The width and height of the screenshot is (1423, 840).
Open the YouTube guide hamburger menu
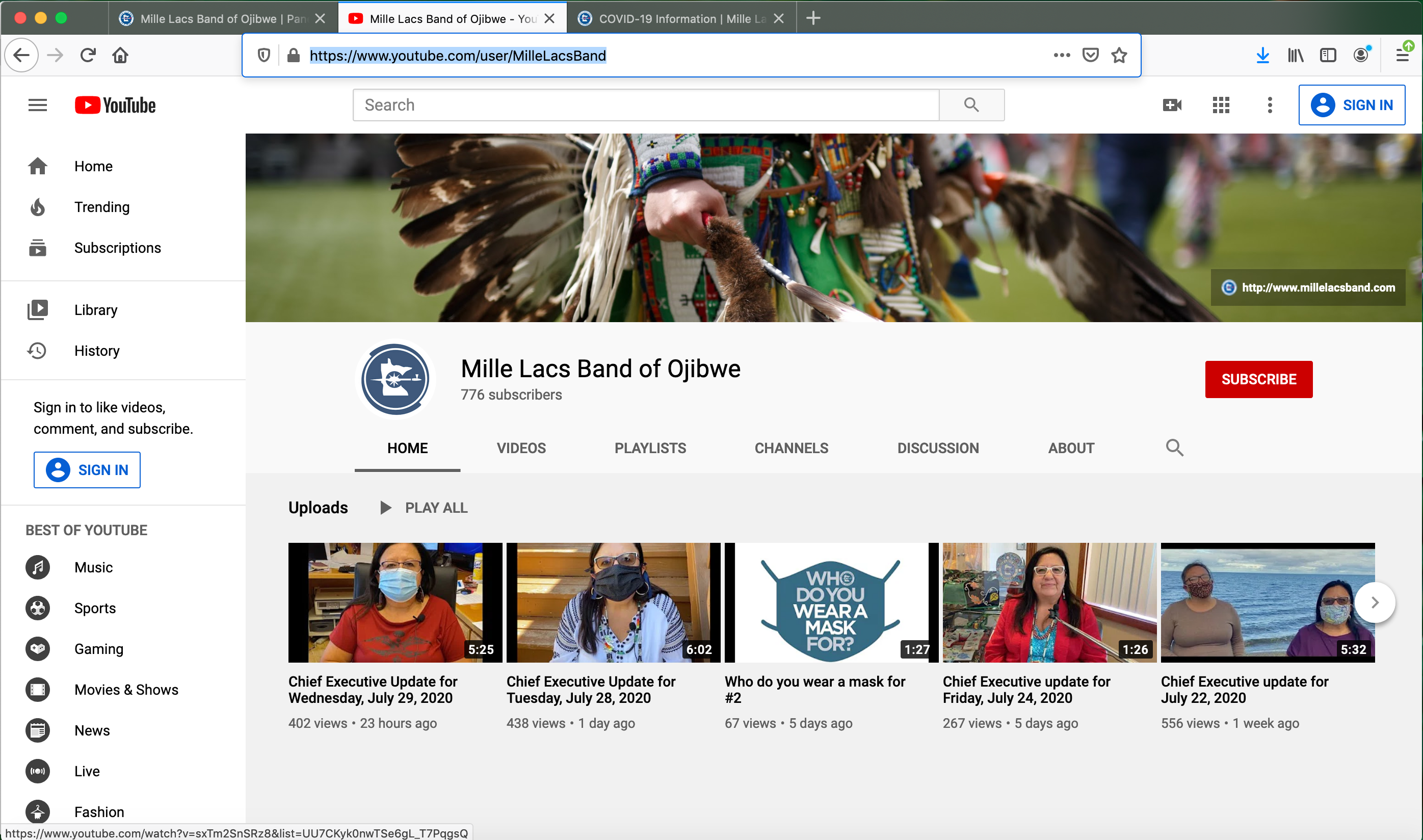tap(37, 104)
